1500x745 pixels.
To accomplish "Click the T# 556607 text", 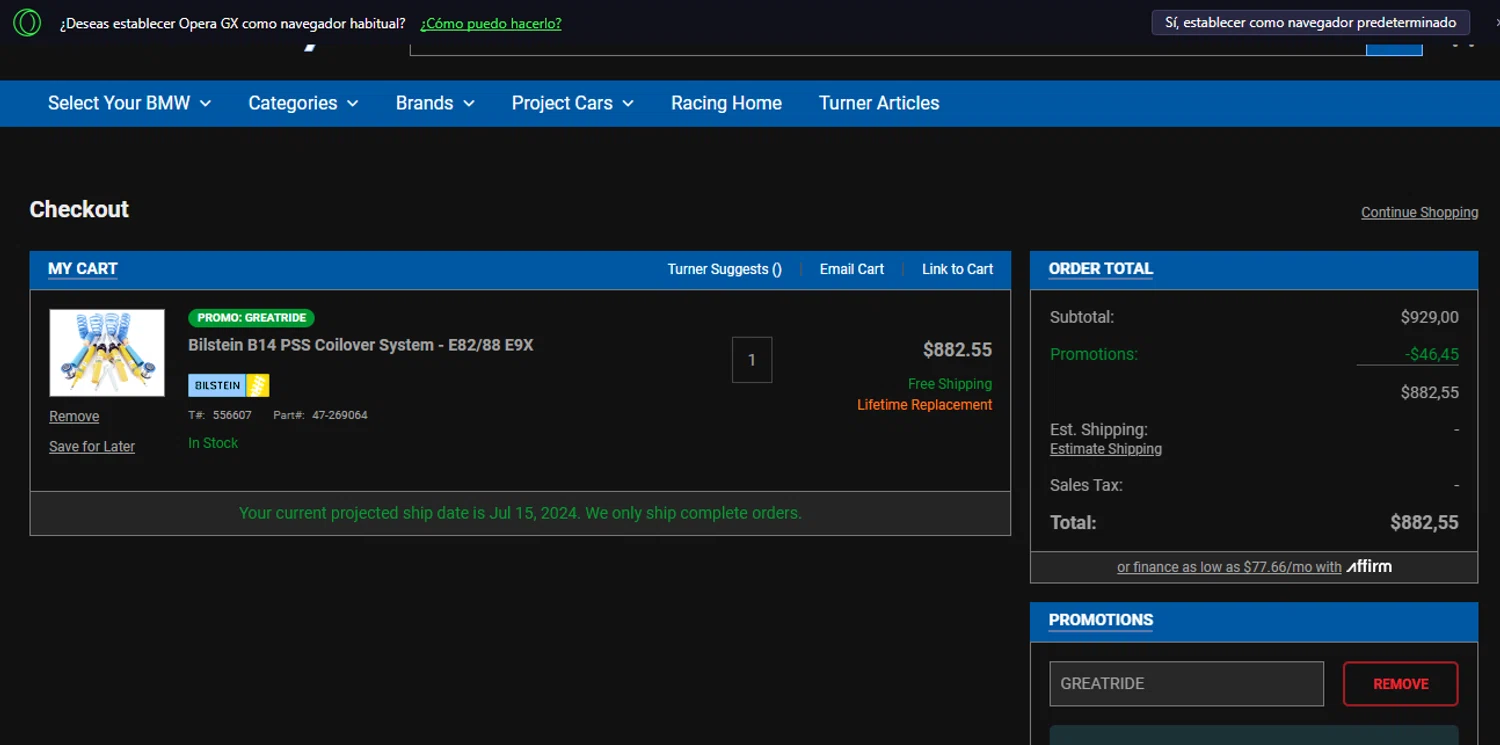I will point(220,415).
